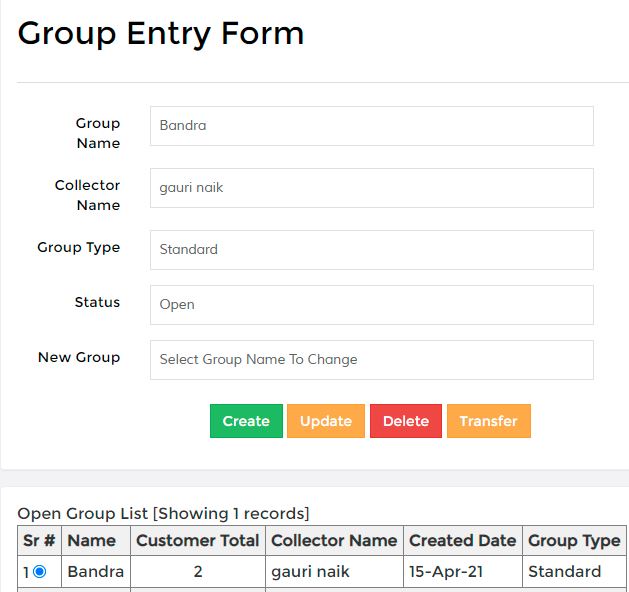Click the Sr # column header
The height and width of the screenshot is (592, 629).
pyautogui.click(x=39, y=540)
